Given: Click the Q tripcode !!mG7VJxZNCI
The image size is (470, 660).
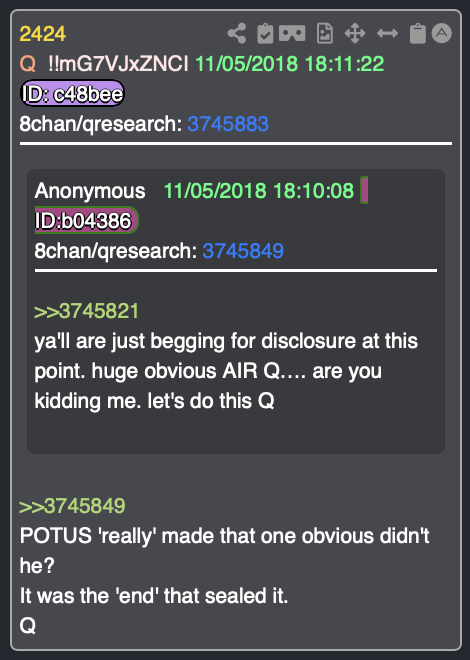Looking at the screenshot, I should (118, 64).
